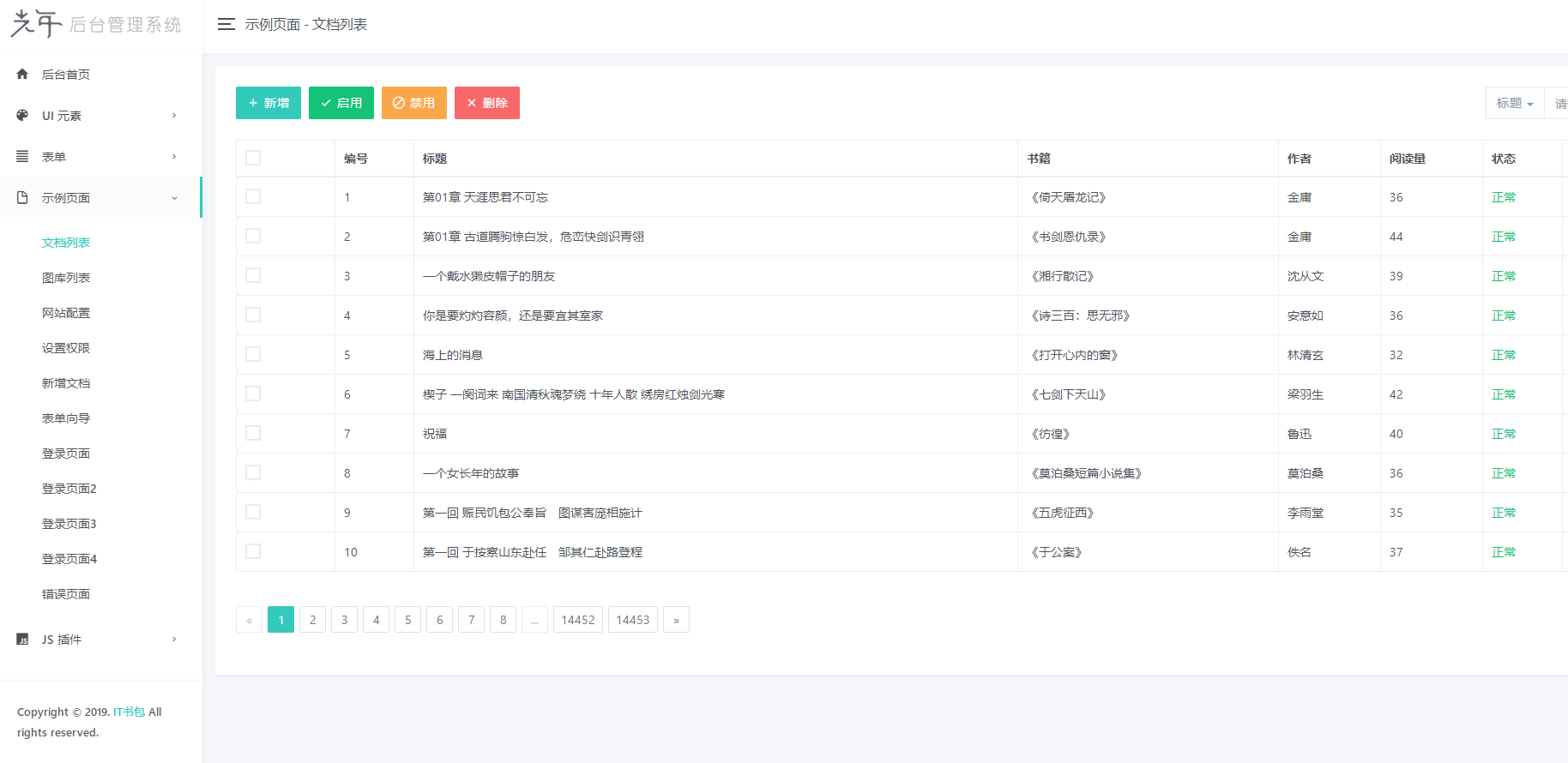
Task: Check the row for 《七剑下天山》
Action: (x=253, y=394)
